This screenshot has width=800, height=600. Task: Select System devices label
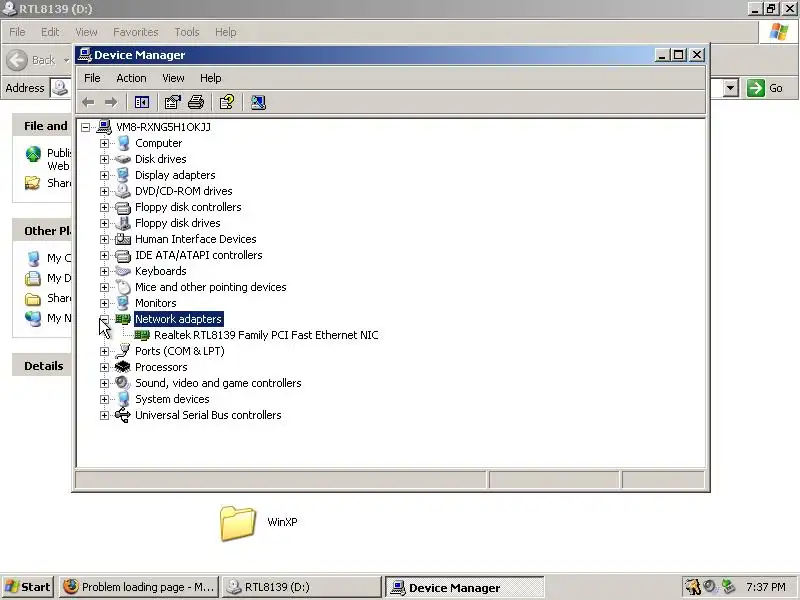(172, 399)
